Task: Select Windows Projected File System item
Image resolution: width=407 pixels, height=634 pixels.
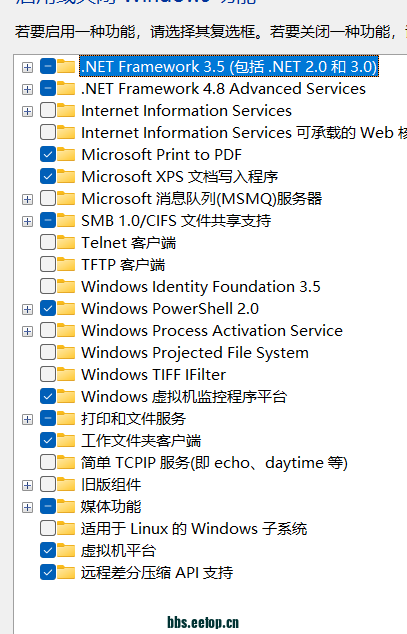Action: (195, 353)
